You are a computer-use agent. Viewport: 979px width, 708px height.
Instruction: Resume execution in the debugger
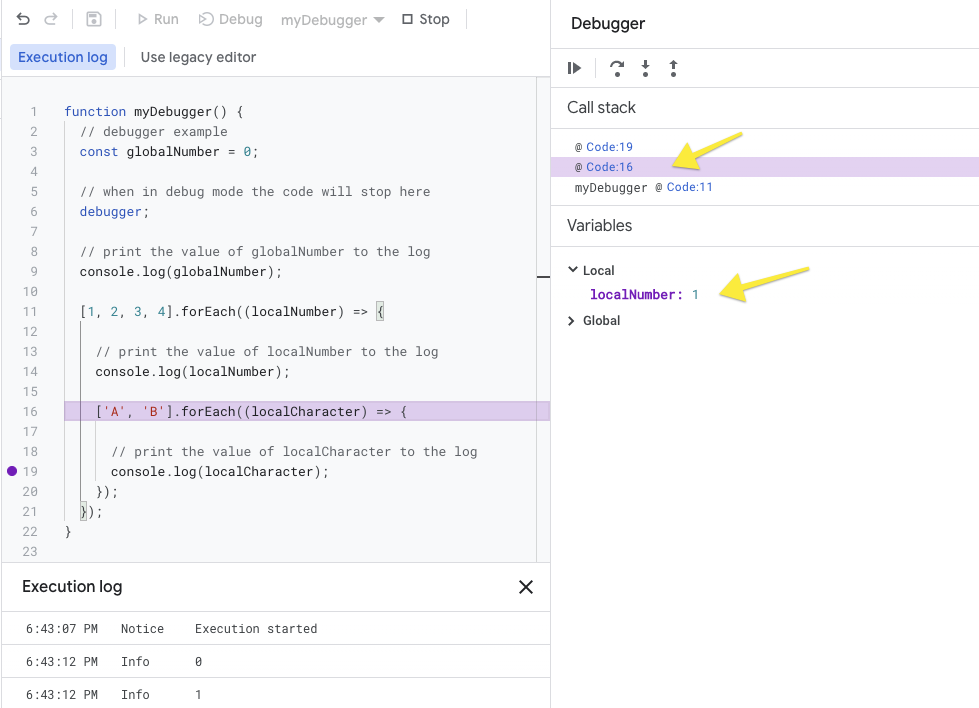point(574,68)
